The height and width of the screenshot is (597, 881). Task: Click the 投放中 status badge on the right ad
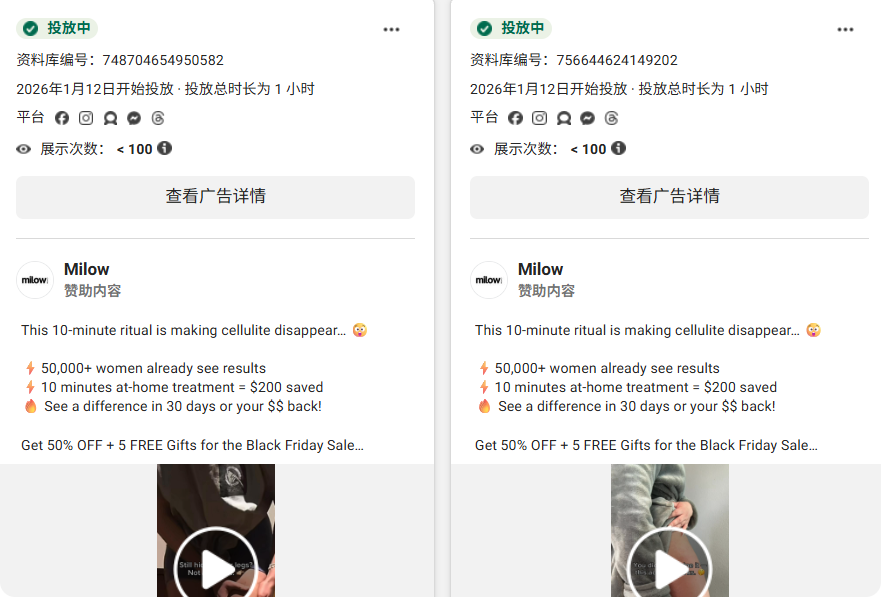[x=511, y=29]
